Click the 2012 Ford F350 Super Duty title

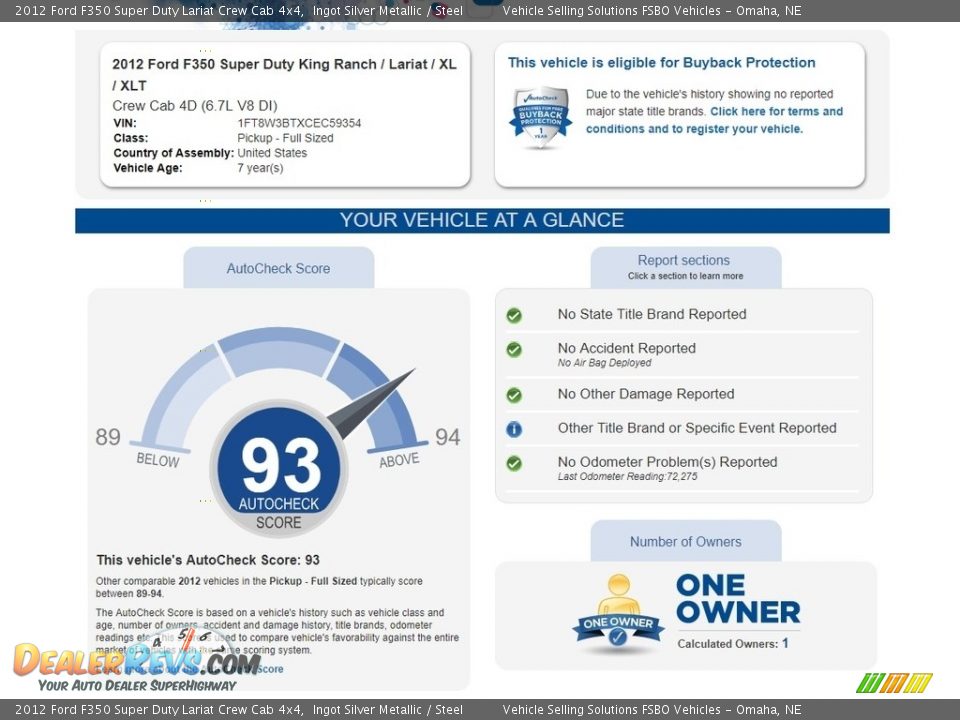(284, 75)
